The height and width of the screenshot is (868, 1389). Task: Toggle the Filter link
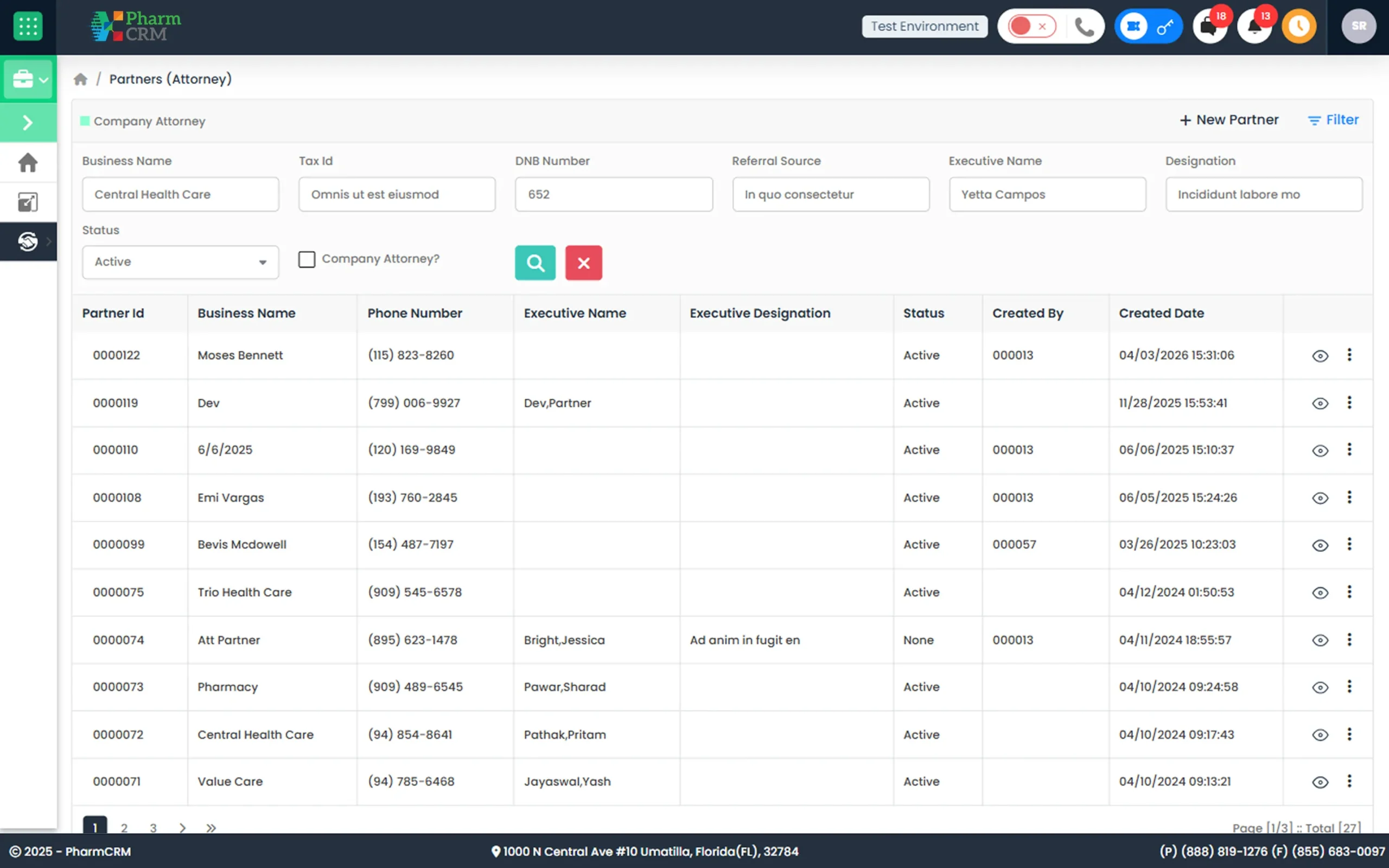click(x=1333, y=120)
